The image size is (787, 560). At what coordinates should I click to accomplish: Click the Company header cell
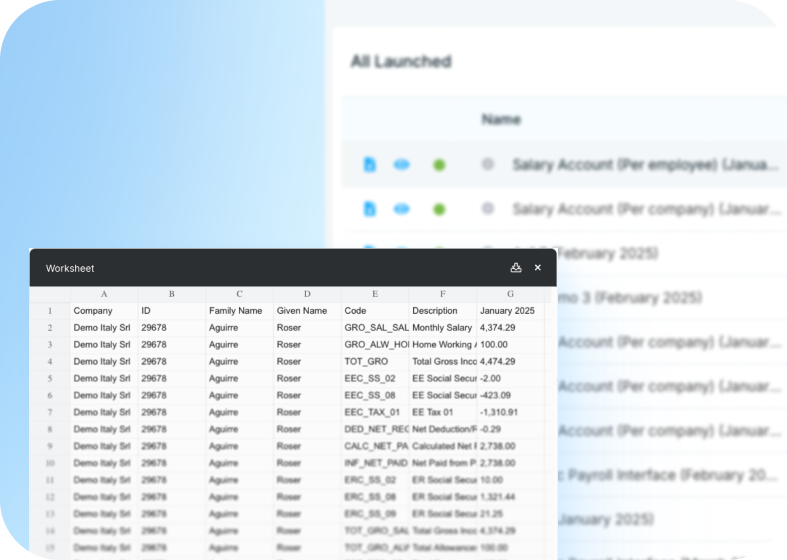[x=104, y=311]
